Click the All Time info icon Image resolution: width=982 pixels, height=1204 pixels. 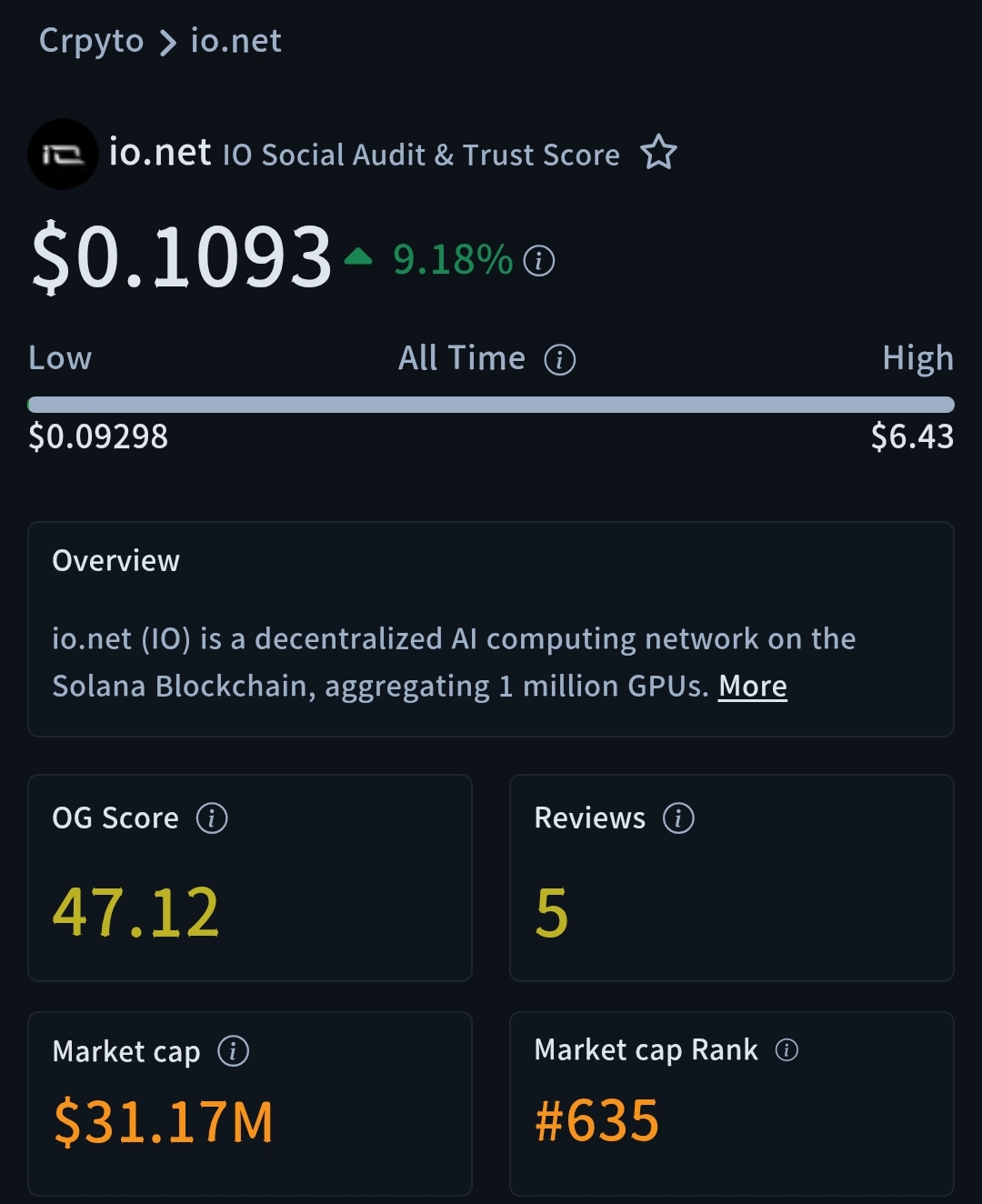(x=559, y=360)
